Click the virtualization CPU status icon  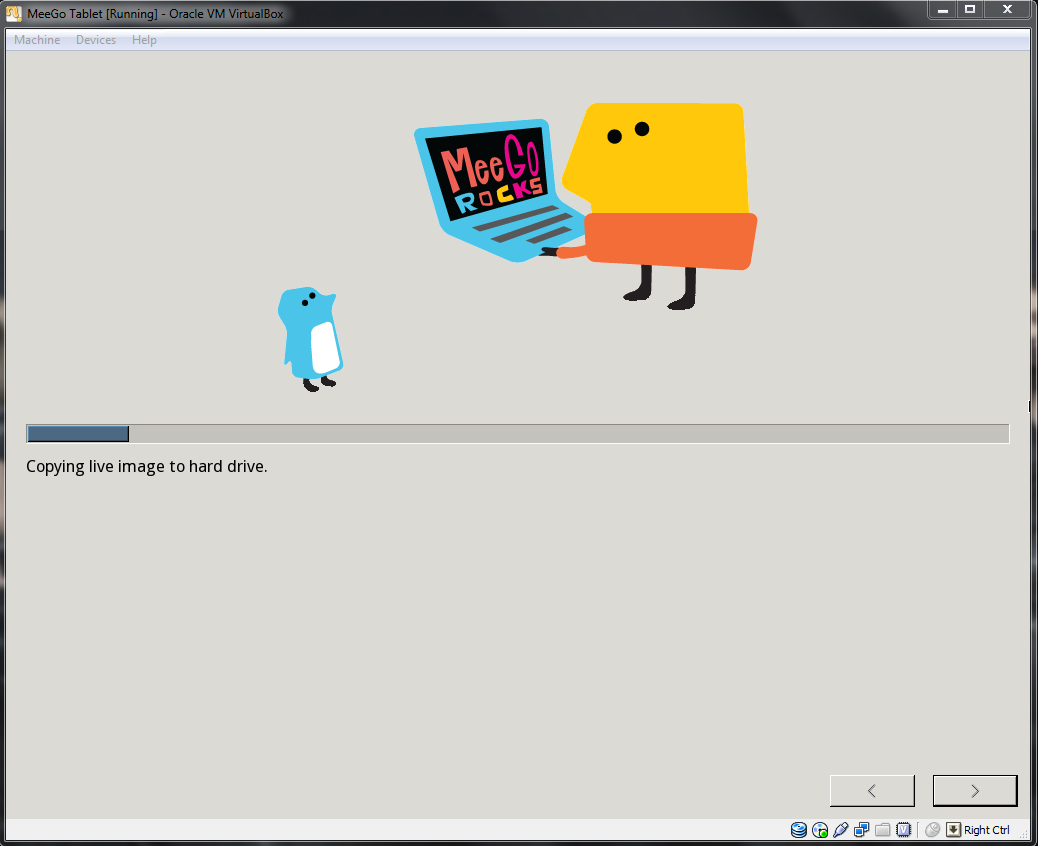tap(904, 829)
